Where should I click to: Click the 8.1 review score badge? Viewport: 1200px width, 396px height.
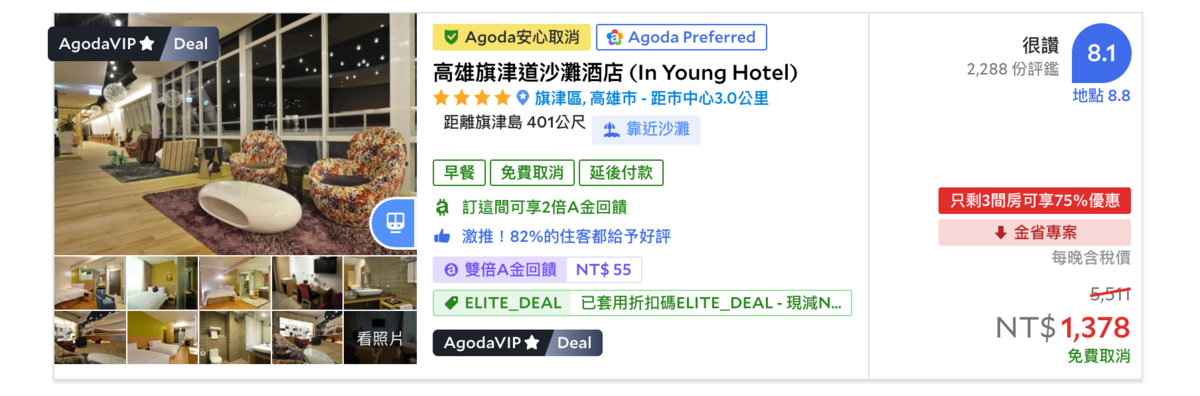(x=1101, y=54)
